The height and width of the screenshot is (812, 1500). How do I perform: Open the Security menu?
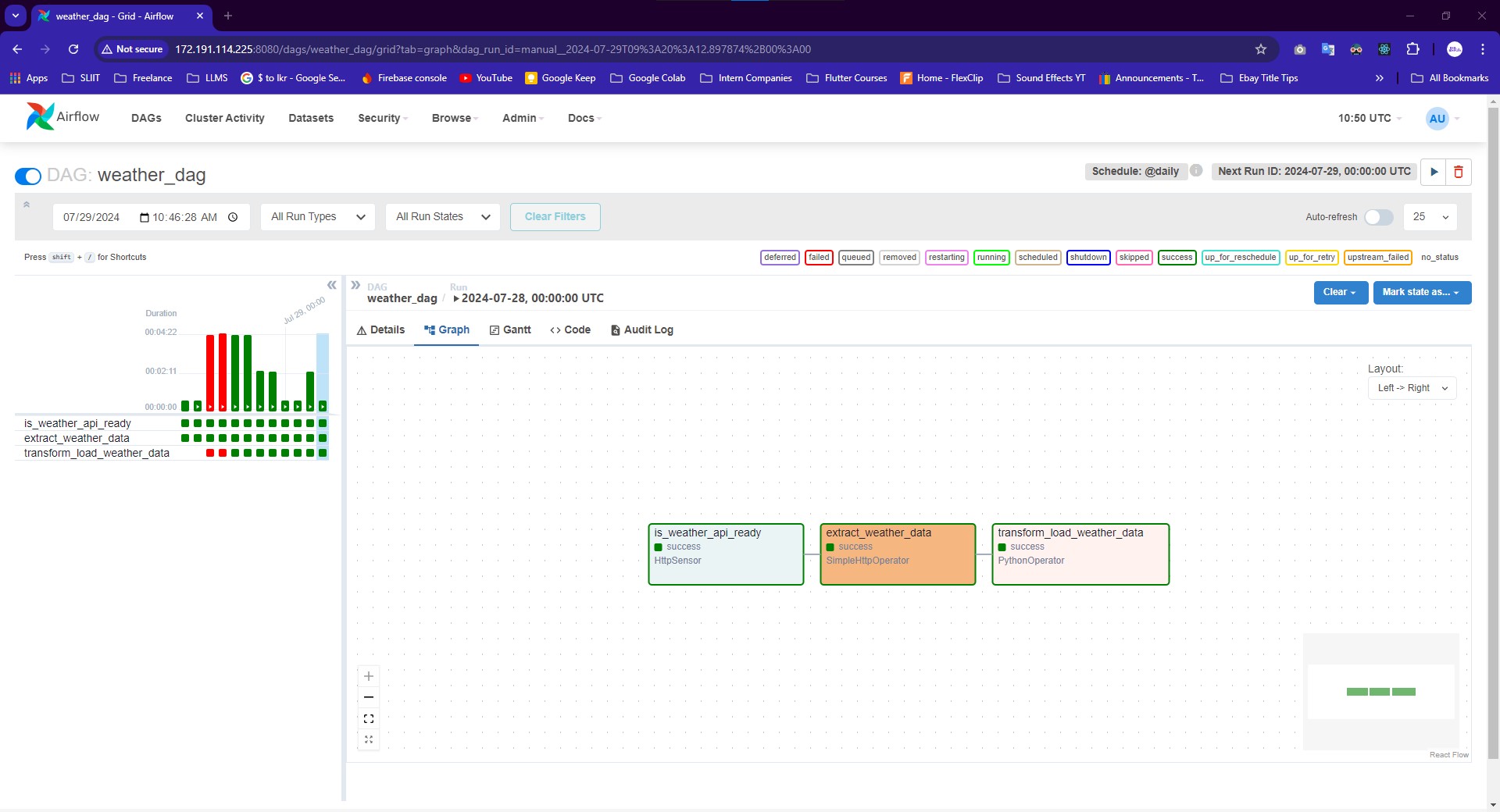click(x=383, y=118)
